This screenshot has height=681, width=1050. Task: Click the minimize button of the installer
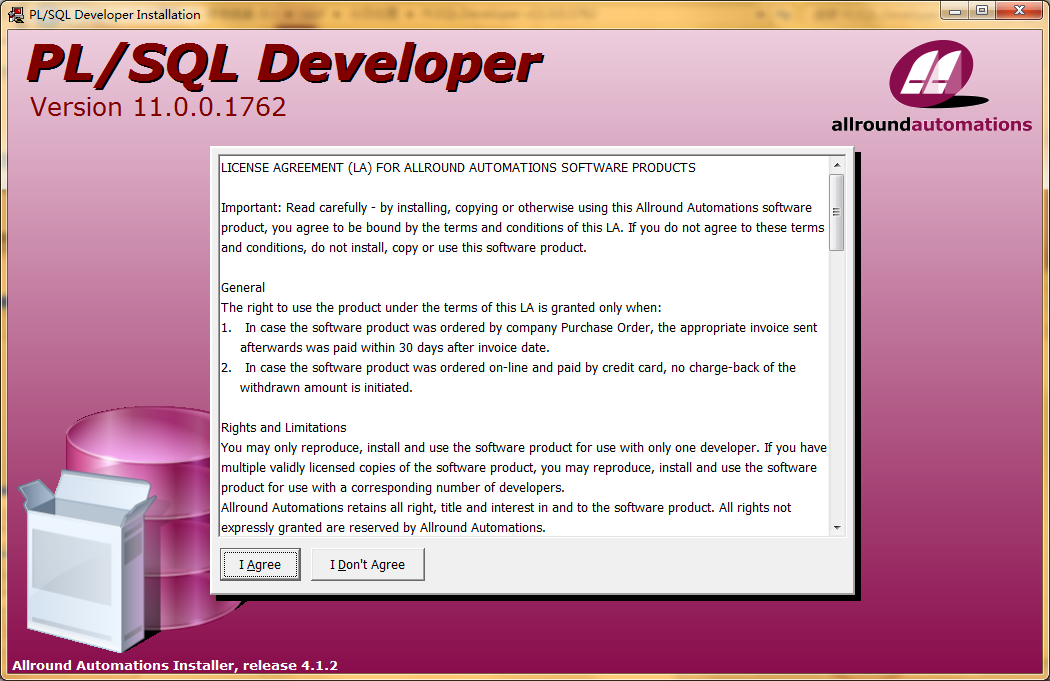pos(957,10)
